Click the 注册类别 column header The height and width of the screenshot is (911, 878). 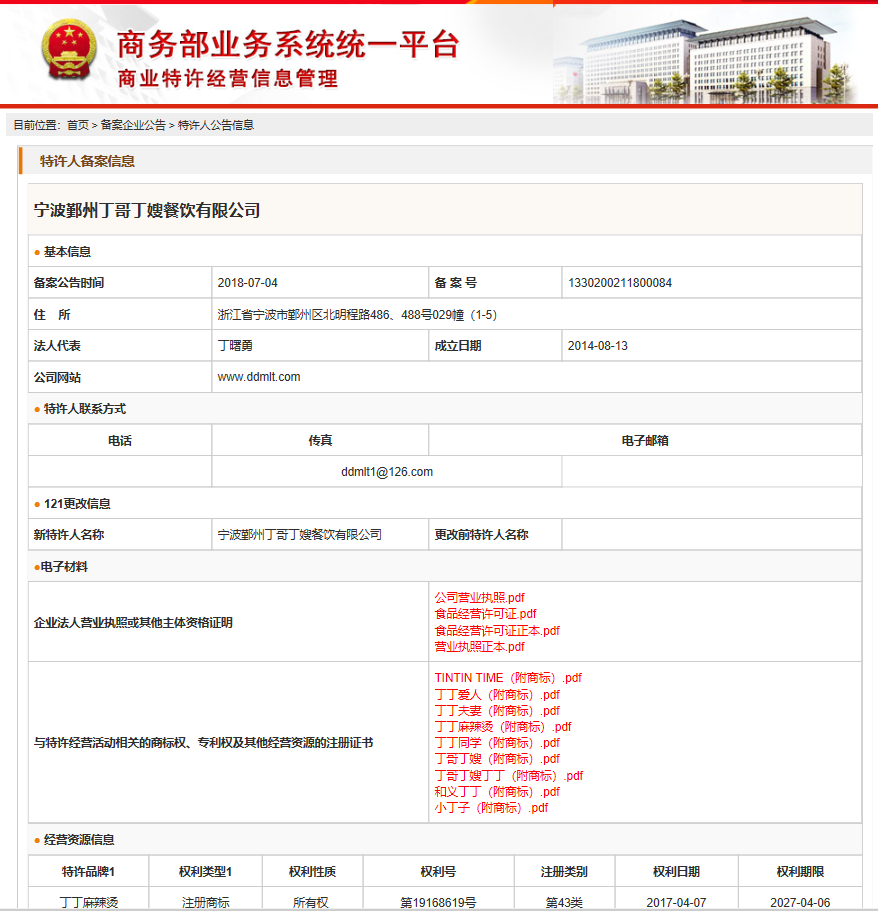(x=564, y=871)
